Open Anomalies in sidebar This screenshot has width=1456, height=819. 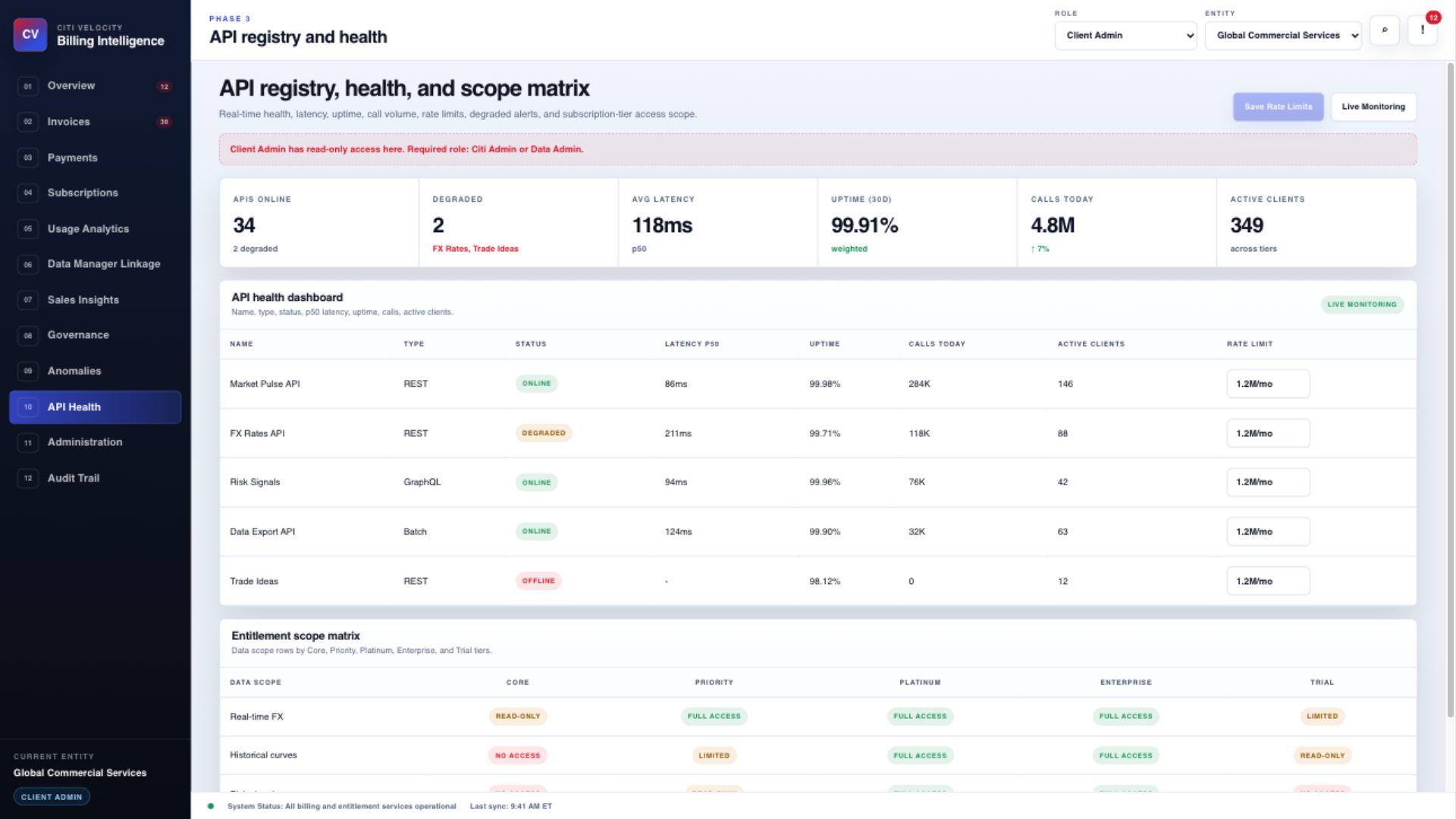(x=95, y=371)
